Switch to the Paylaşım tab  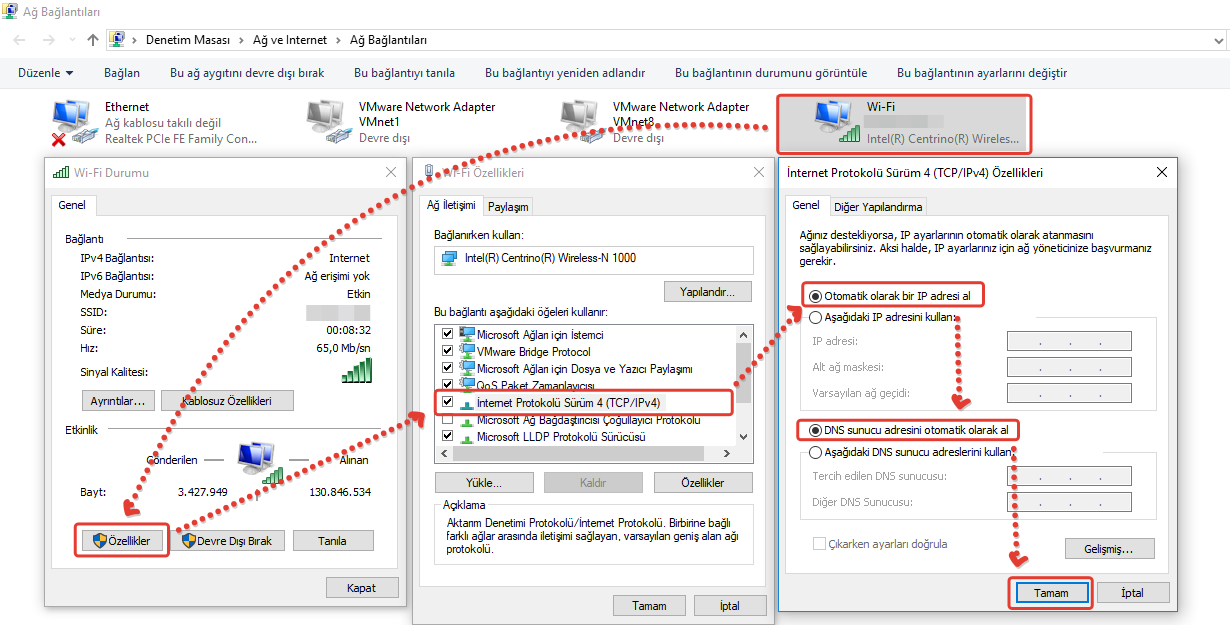pos(508,207)
